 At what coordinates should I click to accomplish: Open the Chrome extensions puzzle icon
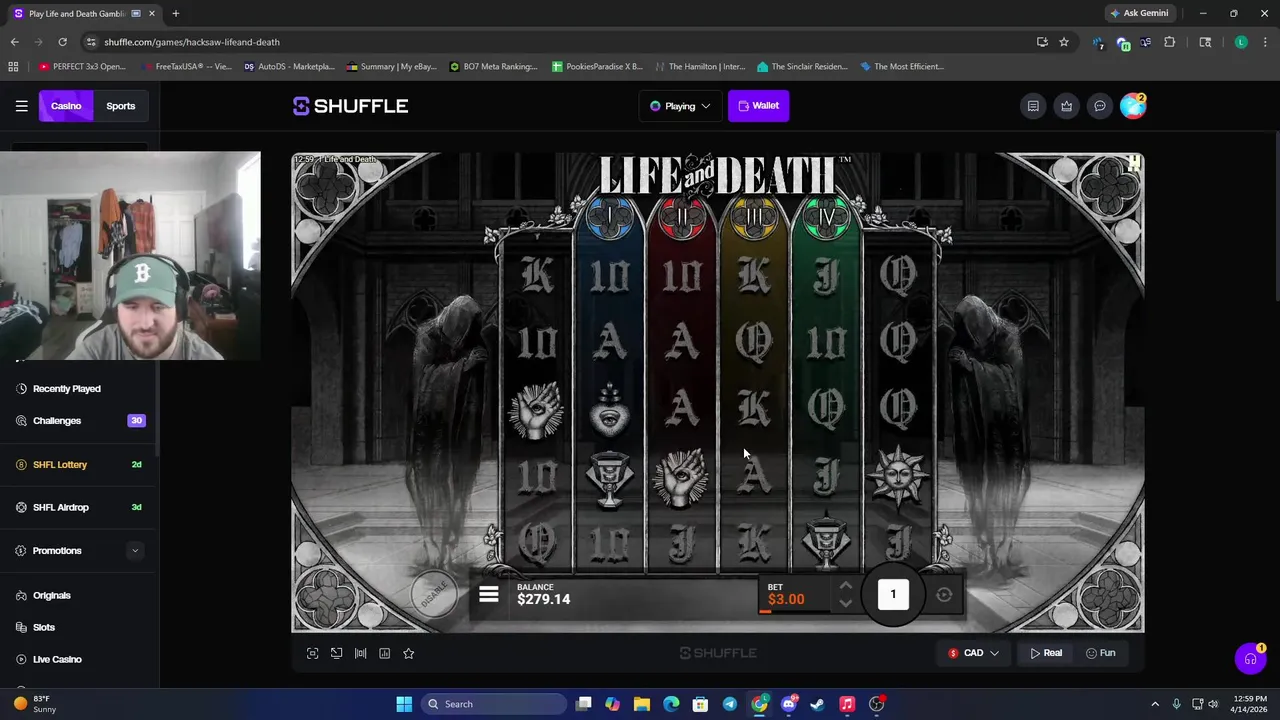1169,42
